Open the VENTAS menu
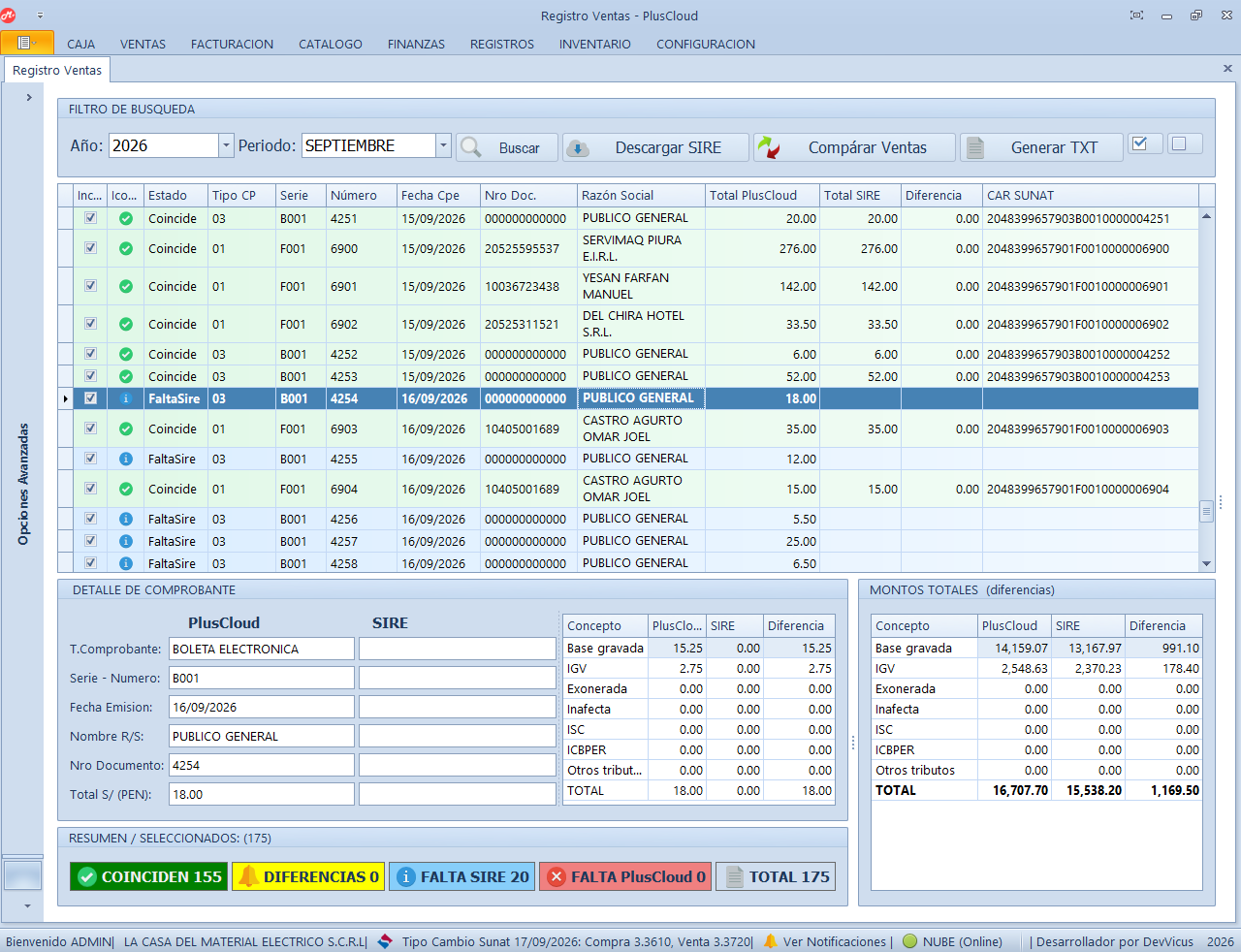The height and width of the screenshot is (952, 1241). pos(143,44)
